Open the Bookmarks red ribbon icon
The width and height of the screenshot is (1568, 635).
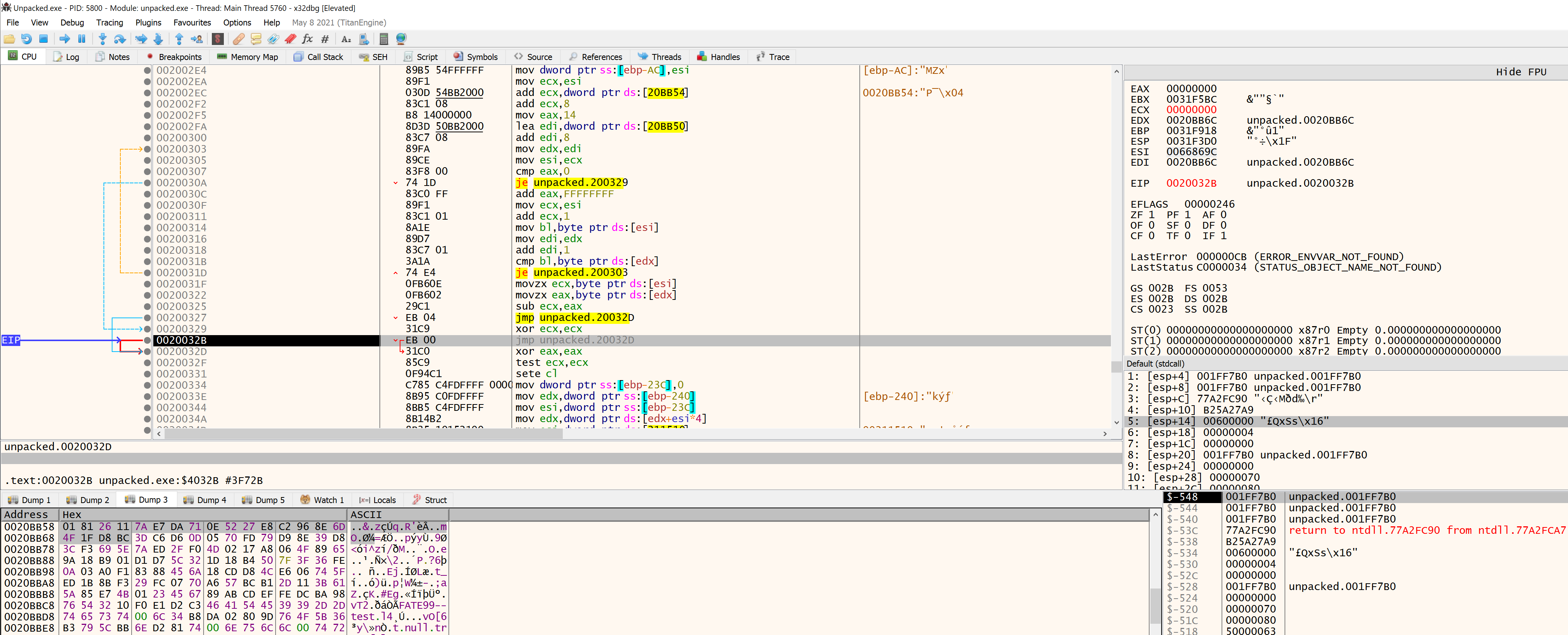tap(290, 39)
